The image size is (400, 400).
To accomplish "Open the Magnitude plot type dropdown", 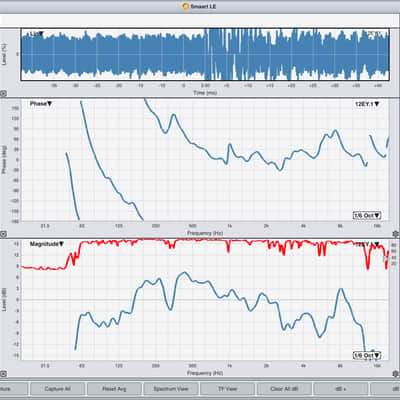I will (47, 244).
